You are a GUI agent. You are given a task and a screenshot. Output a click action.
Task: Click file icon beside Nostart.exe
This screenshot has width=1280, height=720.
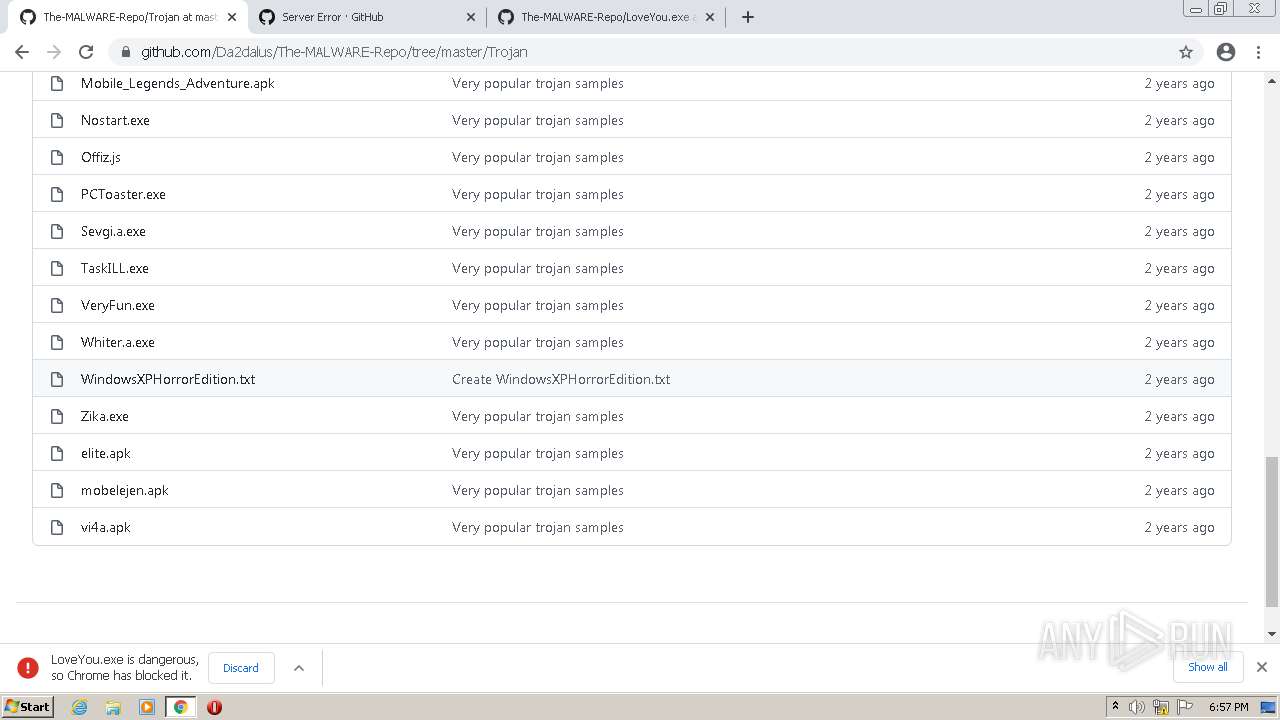point(57,120)
